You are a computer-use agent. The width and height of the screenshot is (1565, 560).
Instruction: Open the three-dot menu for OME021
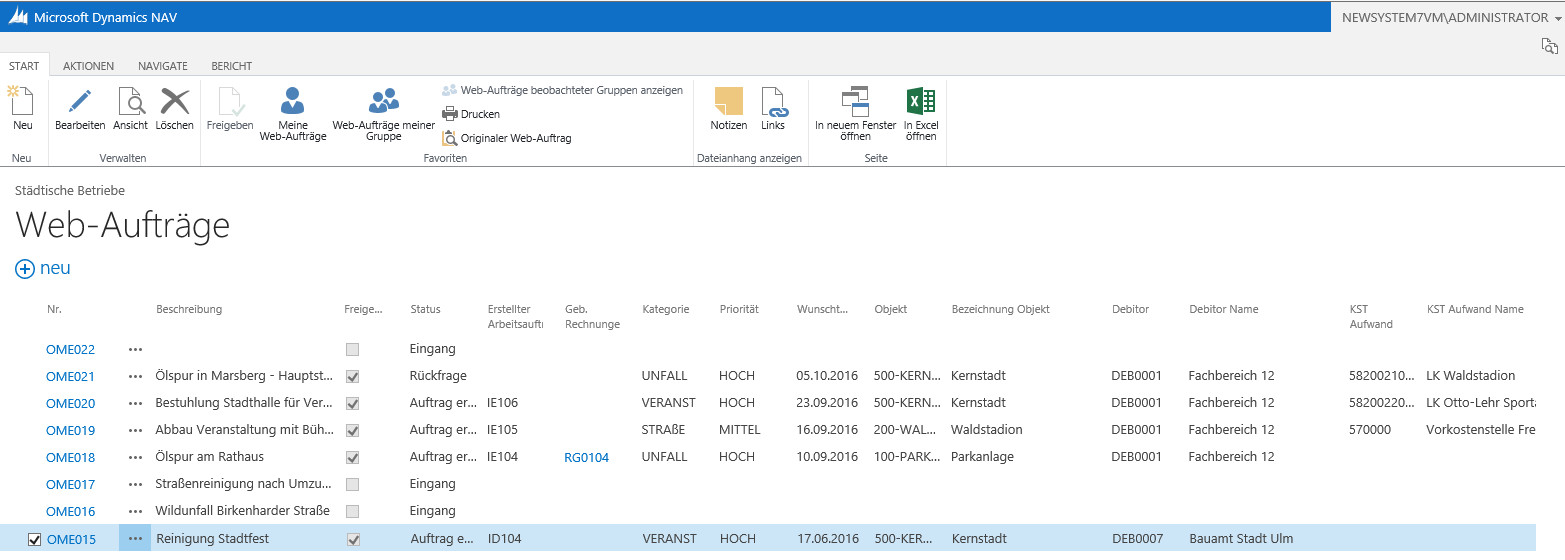(x=136, y=377)
